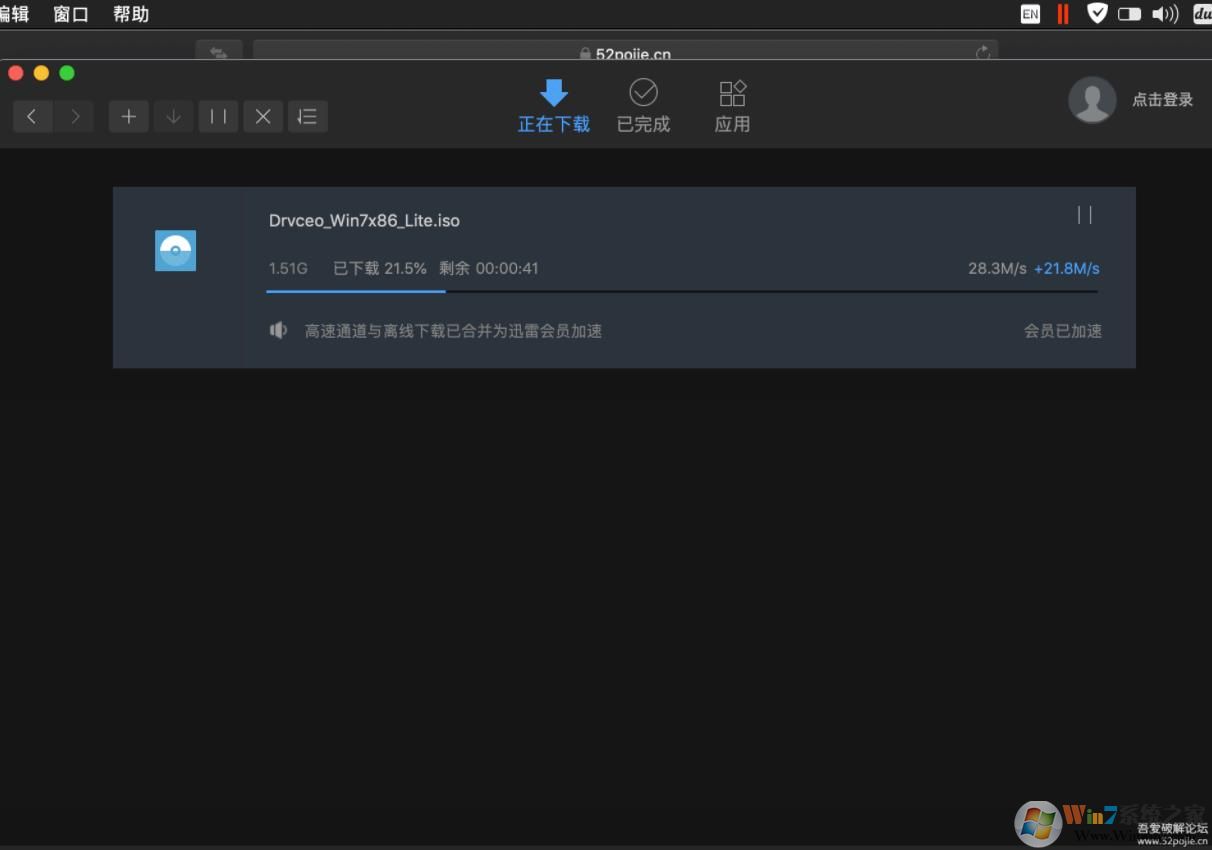Select the Drvceo_Win7x86_Lite.iso filename
This screenshot has width=1212, height=850.
364,220
